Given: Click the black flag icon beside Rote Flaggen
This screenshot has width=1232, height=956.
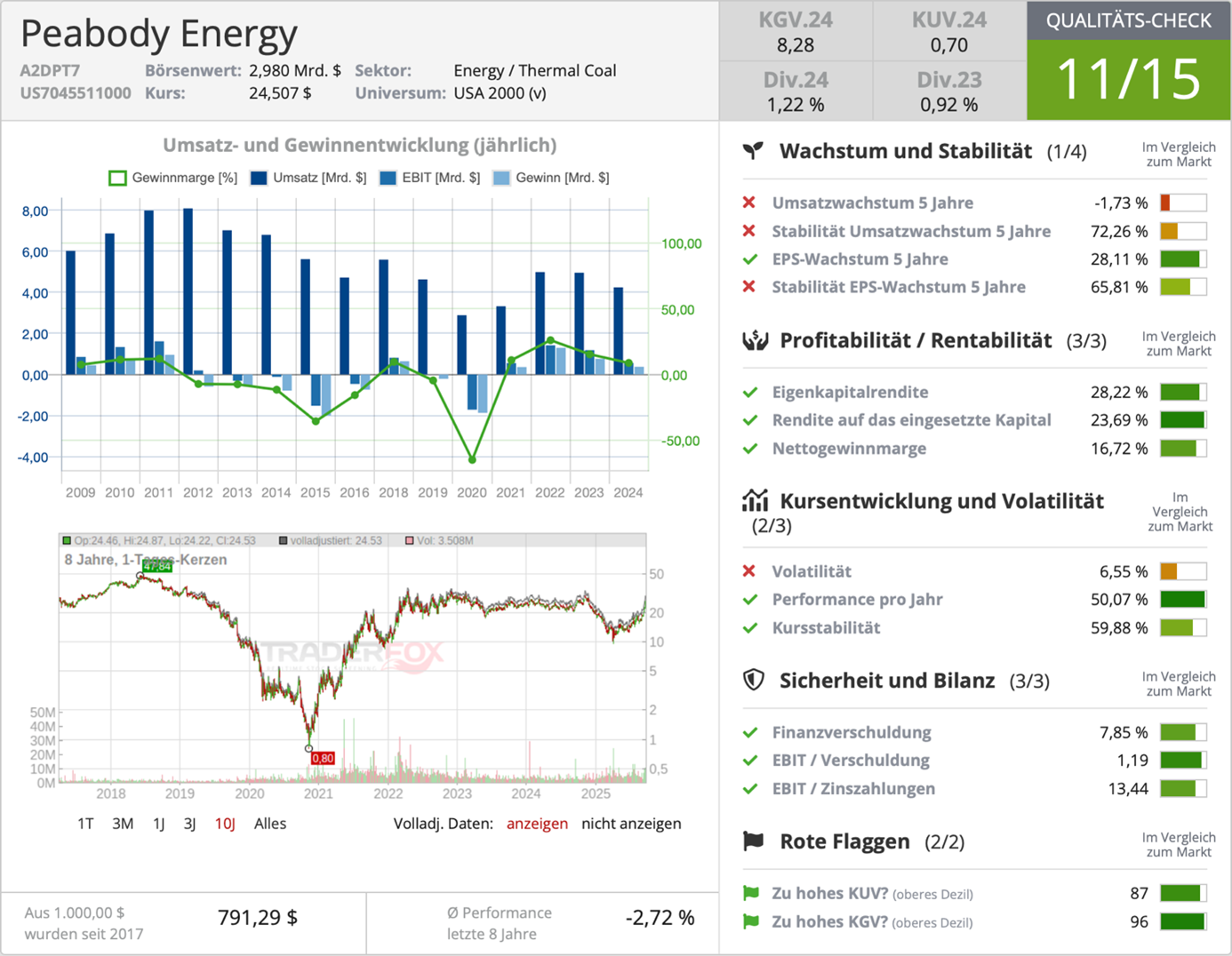Looking at the screenshot, I should 753,840.
